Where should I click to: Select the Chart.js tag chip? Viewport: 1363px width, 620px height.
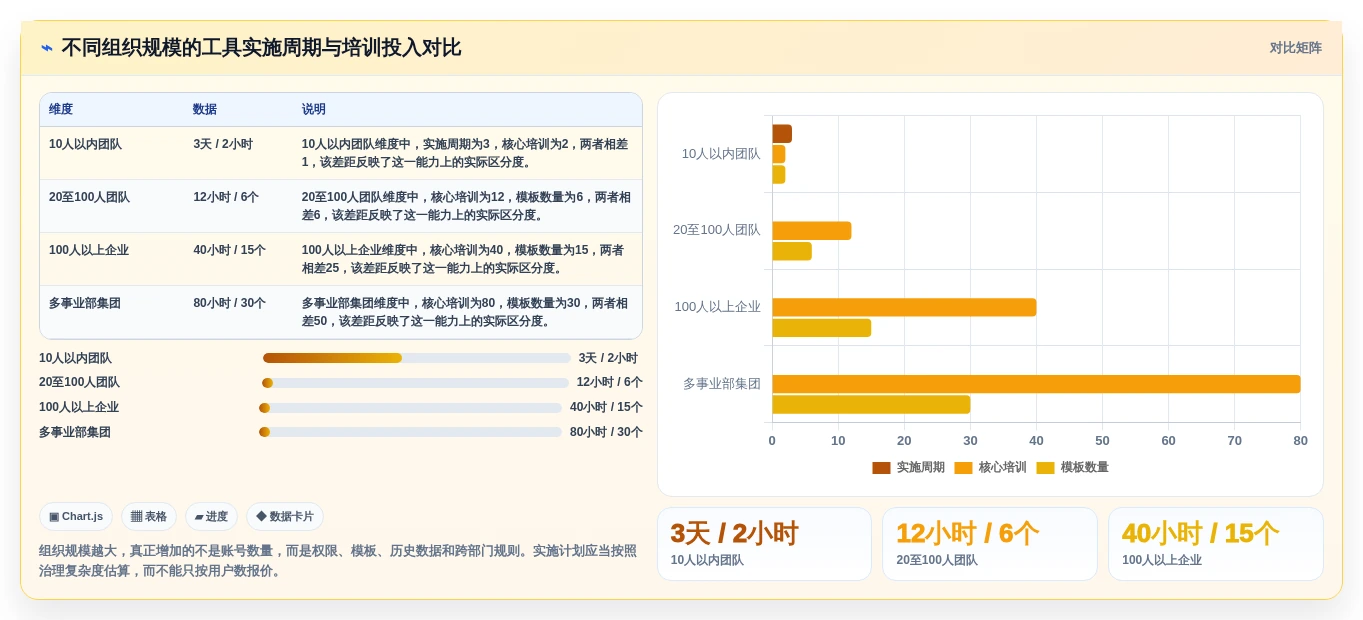tap(76, 516)
